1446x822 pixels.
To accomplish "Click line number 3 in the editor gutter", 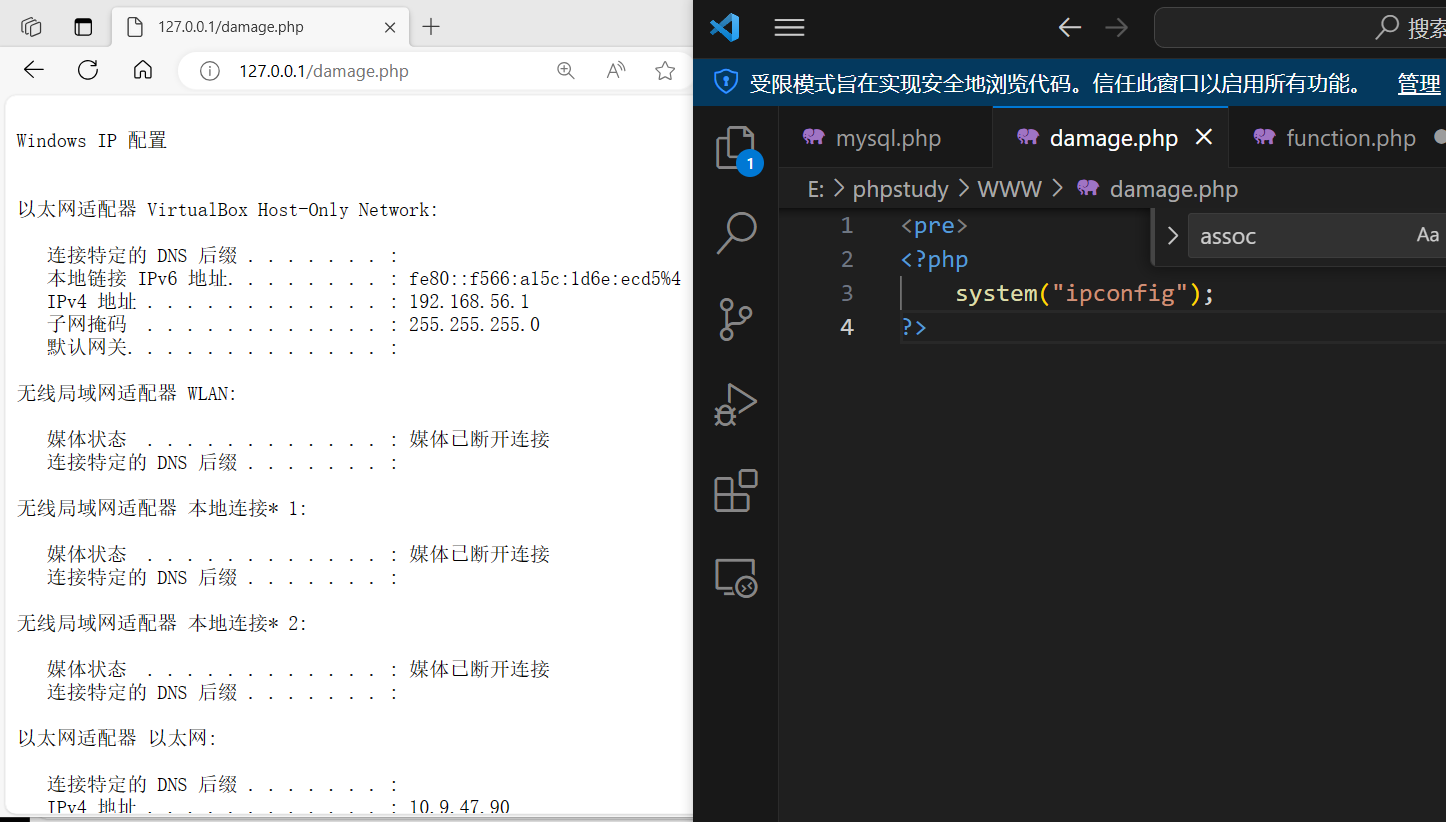I will 847,293.
